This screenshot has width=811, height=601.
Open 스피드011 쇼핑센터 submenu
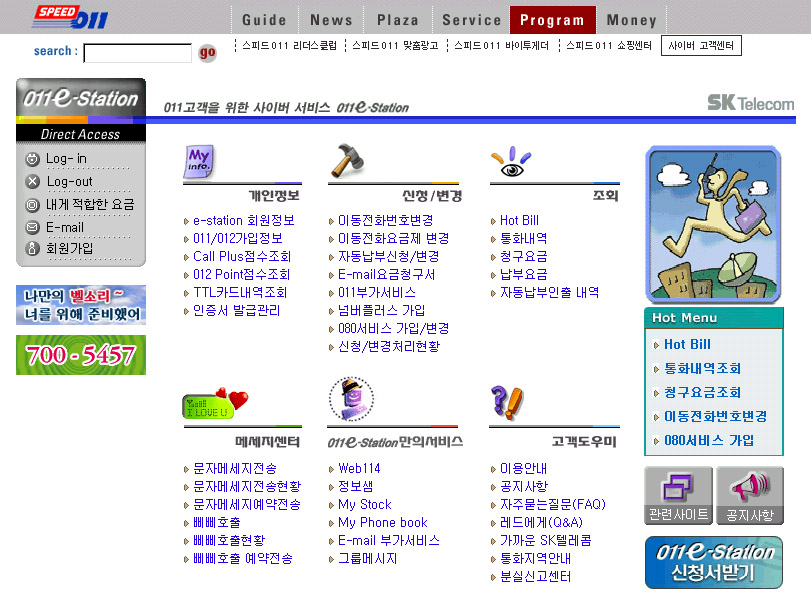point(609,46)
